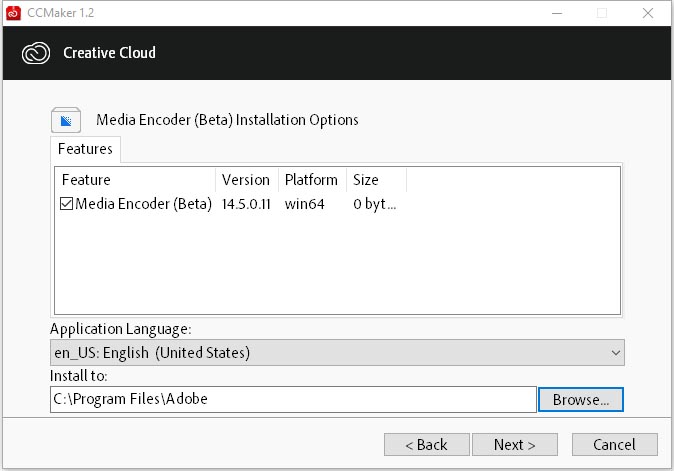Cancel the installation
Screen dimensions: 674x471
pyautogui.click(x=614, y=444)
